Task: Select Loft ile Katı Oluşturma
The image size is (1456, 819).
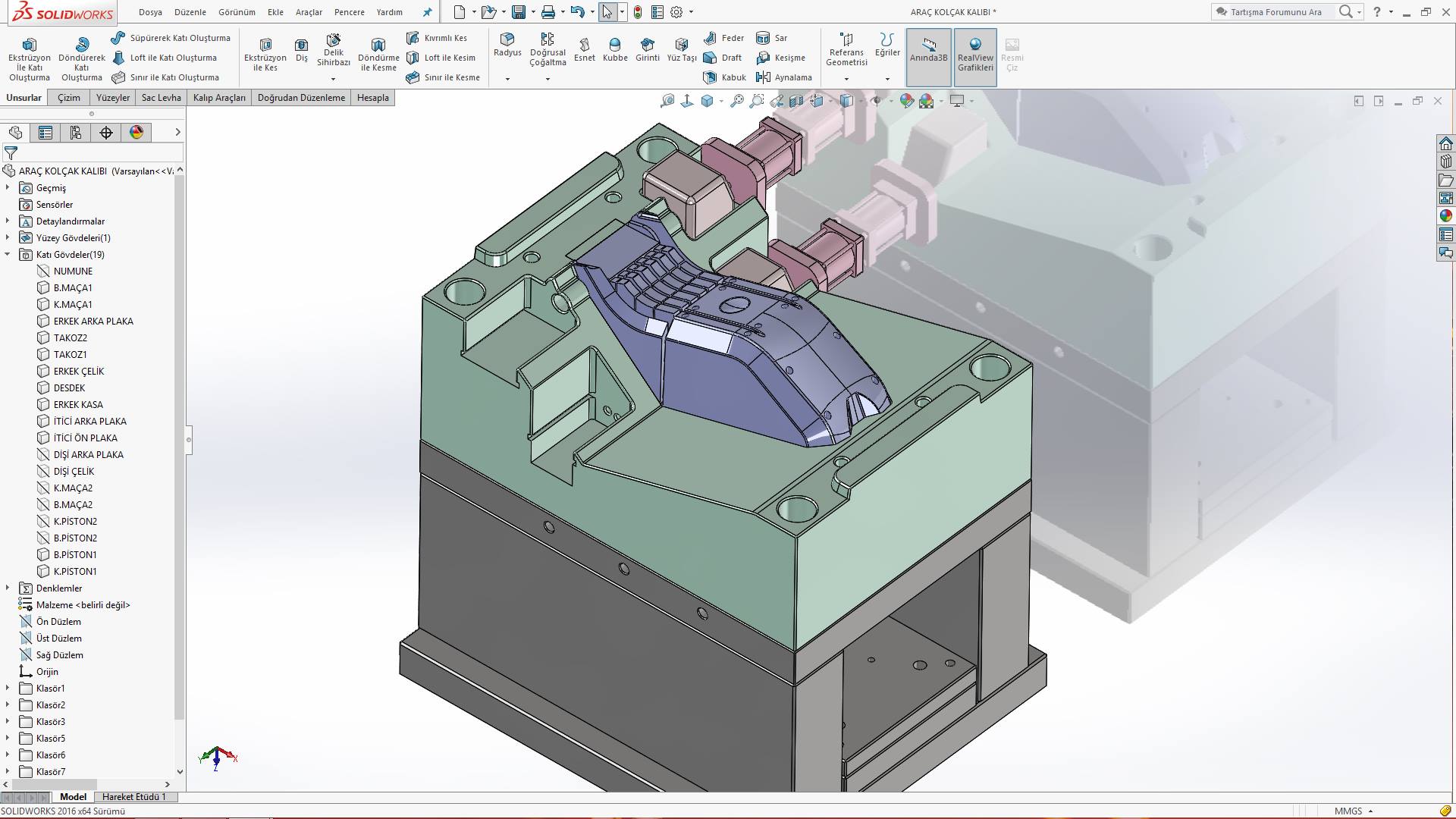Action: click(x=165, y=58)
